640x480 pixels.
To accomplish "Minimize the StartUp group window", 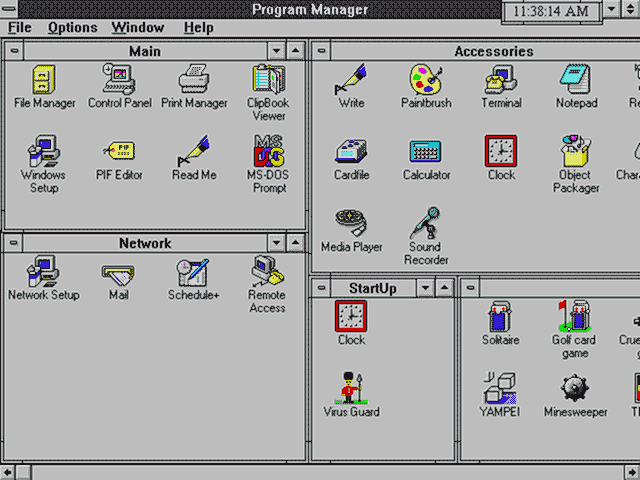I will [425, 288].
